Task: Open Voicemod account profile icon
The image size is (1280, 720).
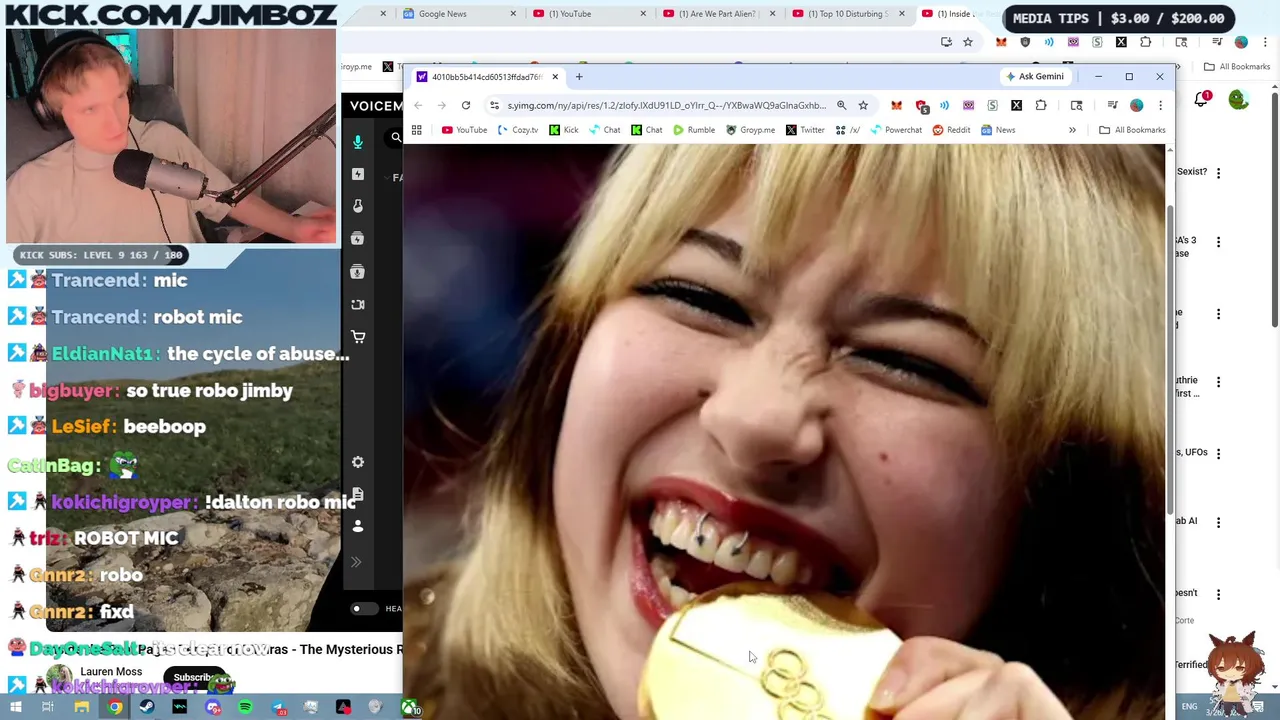Action: 358,526
